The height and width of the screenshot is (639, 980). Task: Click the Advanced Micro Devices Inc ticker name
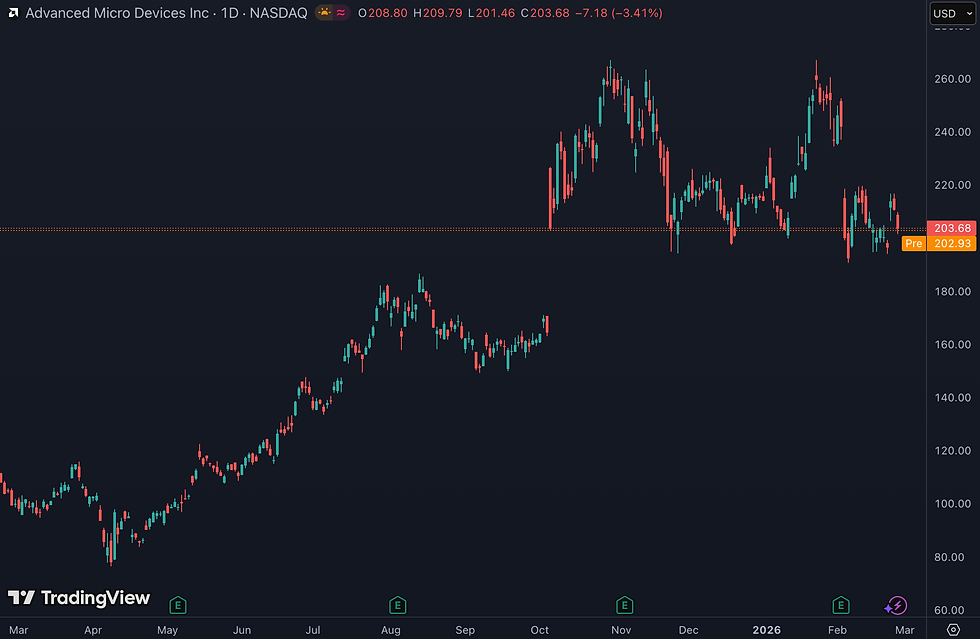120,14
